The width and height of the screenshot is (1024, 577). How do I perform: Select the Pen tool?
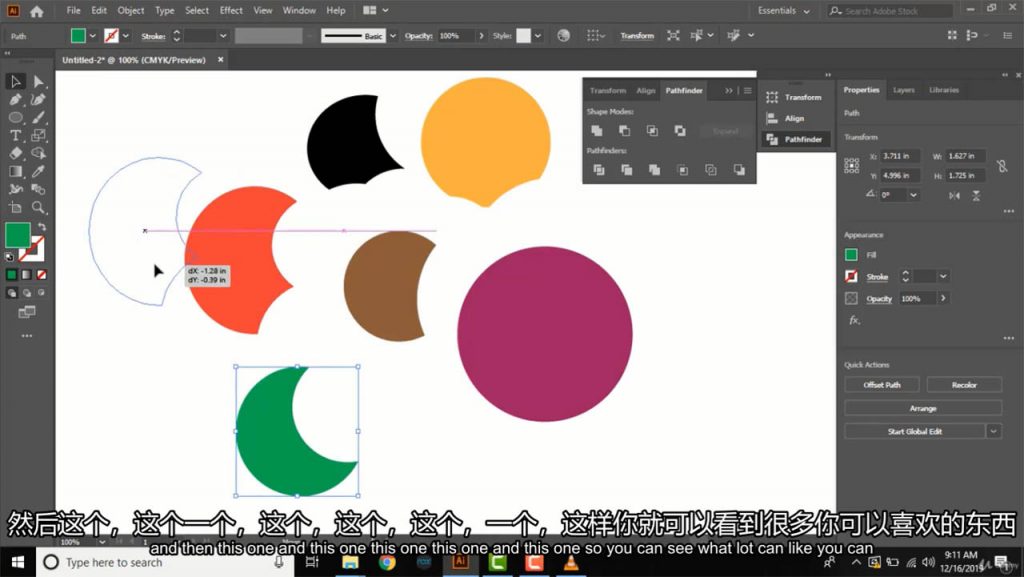pos(16,99)
